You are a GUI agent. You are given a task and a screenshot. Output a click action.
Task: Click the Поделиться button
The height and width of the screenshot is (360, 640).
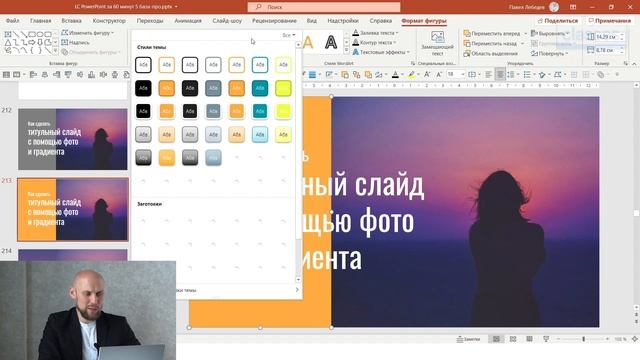[558, 20]
